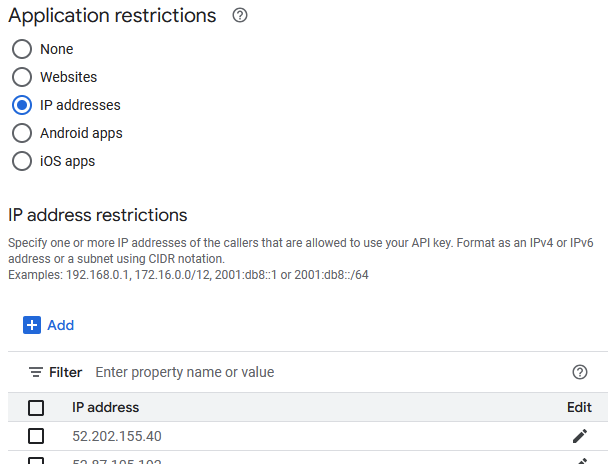This screenshot has width=611, height=464.
Task: Click the 52.202.155.40 address cell
Action: 117,436
